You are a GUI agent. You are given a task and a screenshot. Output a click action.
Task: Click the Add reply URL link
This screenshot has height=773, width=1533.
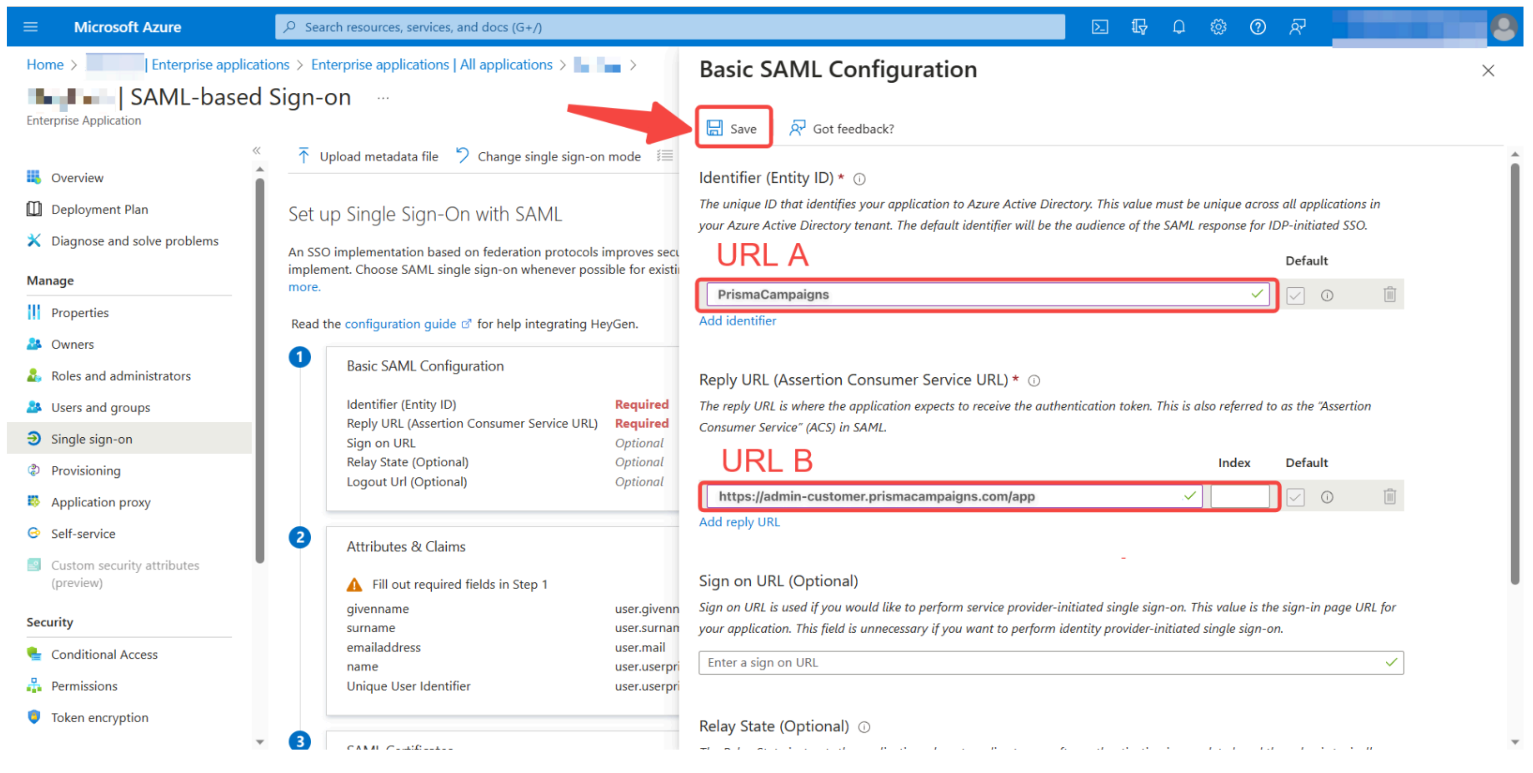point(739,522)
